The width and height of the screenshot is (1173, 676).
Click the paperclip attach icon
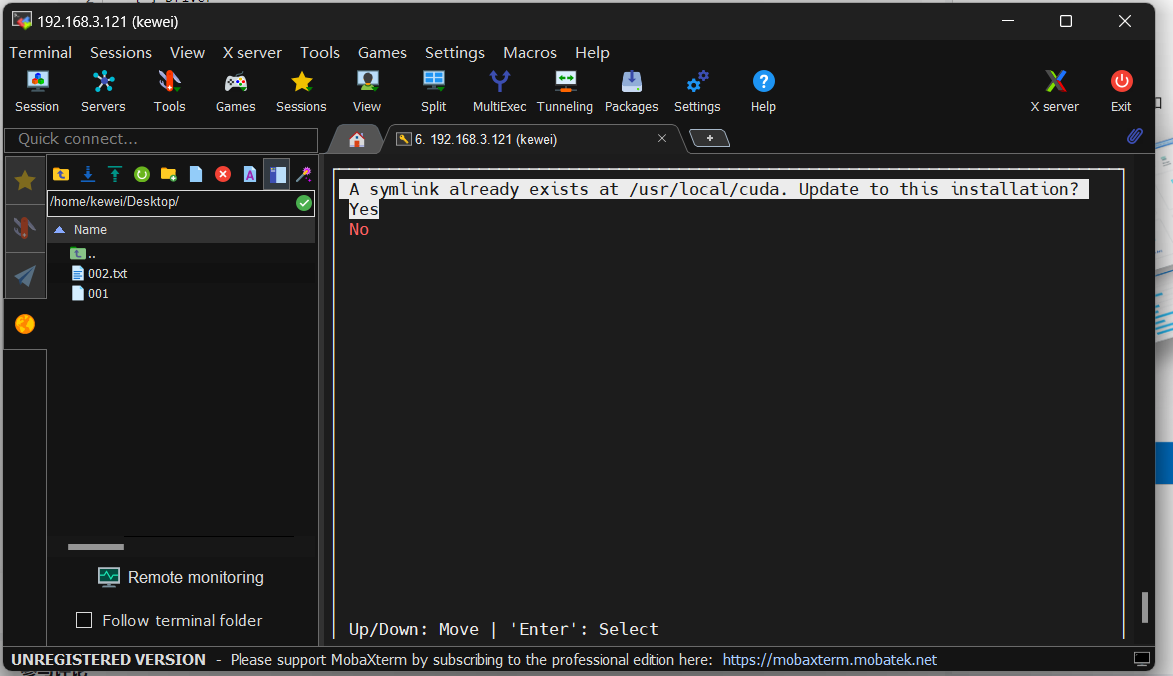1135,136
